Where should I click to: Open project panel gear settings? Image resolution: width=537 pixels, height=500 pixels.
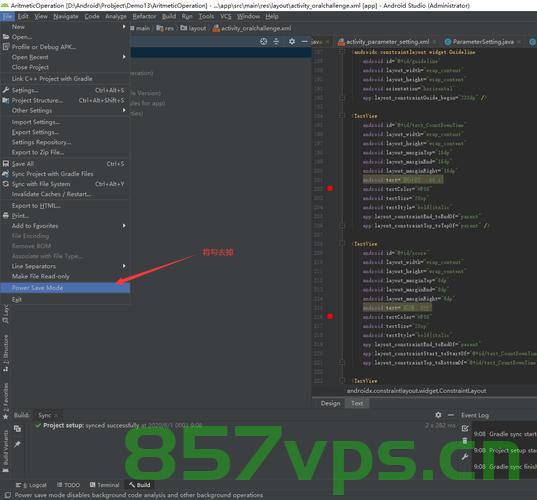tap(291, 41)
